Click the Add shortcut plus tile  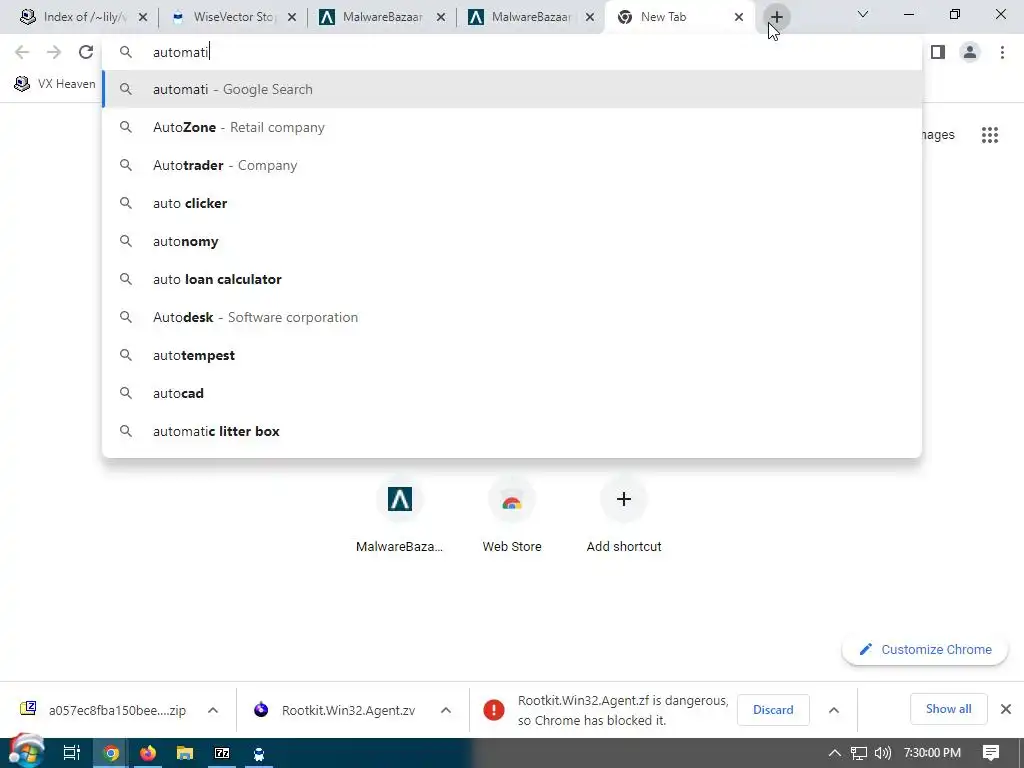624,515
